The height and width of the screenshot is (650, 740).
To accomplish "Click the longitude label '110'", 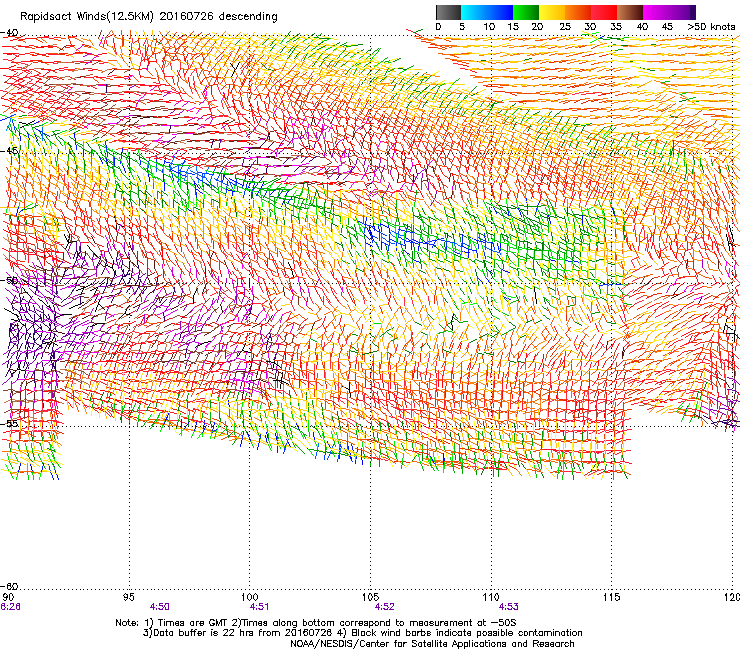I will click(x=491, y=597).
